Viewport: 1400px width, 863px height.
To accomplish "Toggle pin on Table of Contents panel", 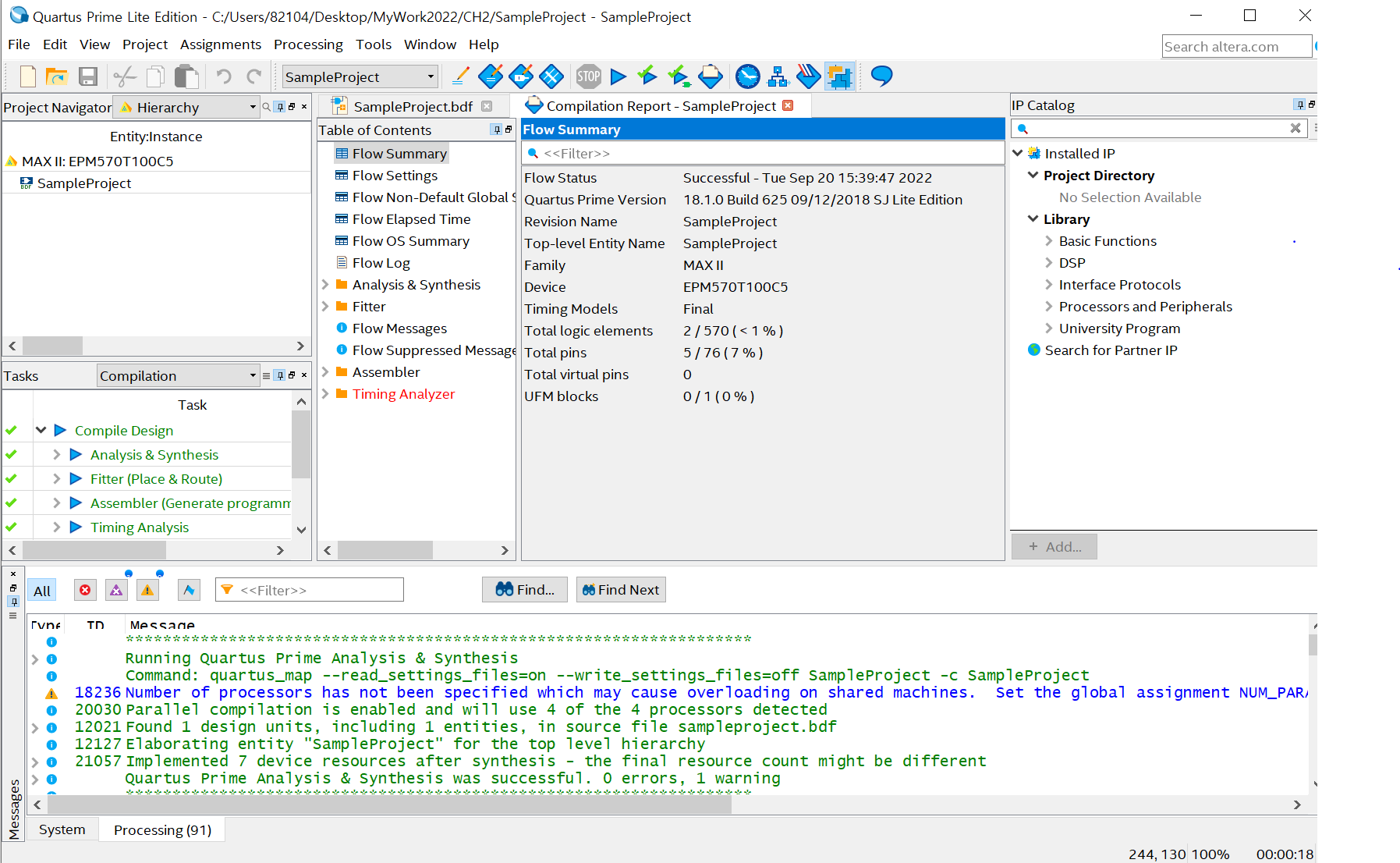I will tap(497, 130).
